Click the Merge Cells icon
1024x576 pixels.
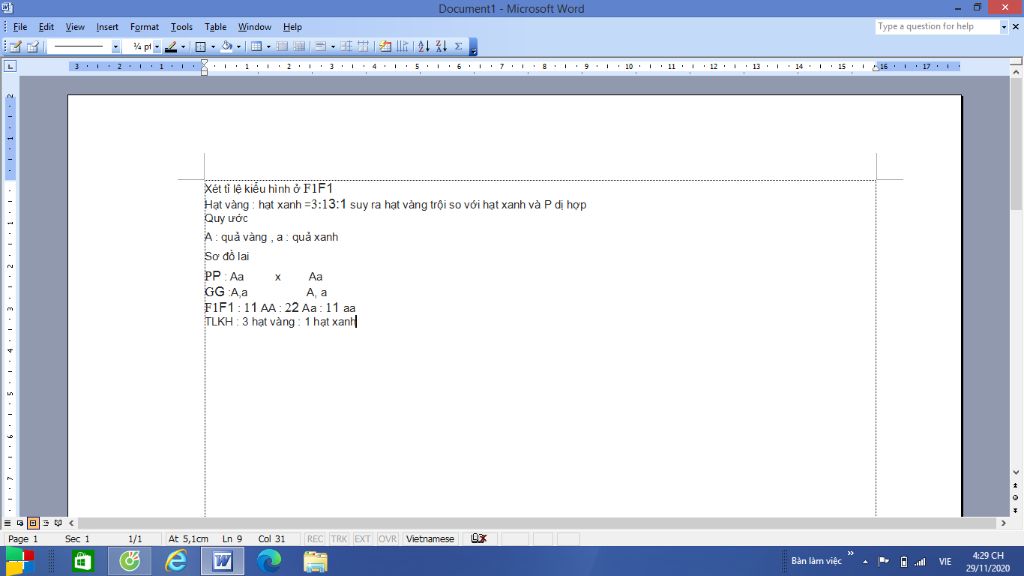[x=282, y=46]
